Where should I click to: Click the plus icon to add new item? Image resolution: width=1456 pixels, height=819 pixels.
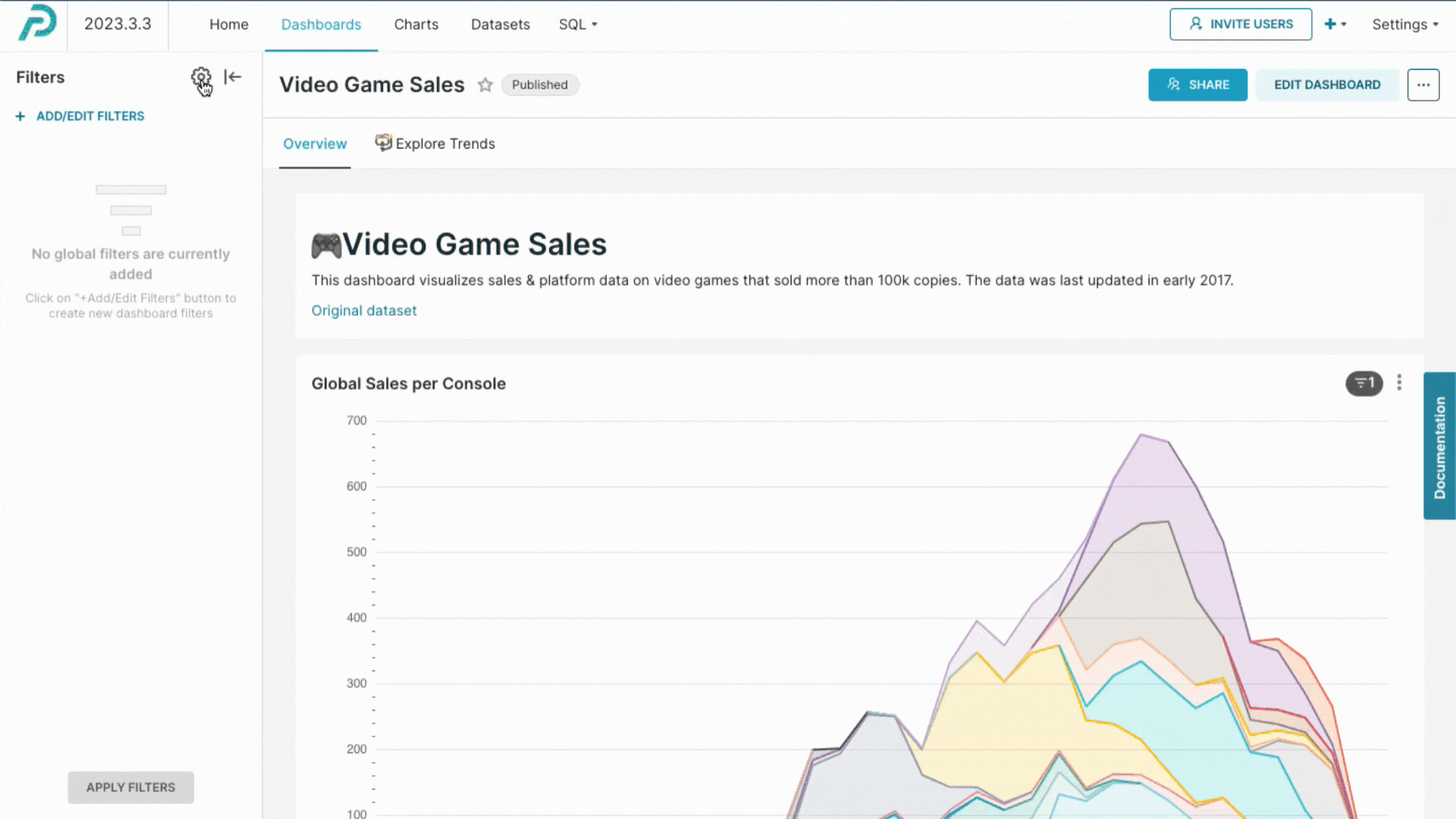point(1331,24)
